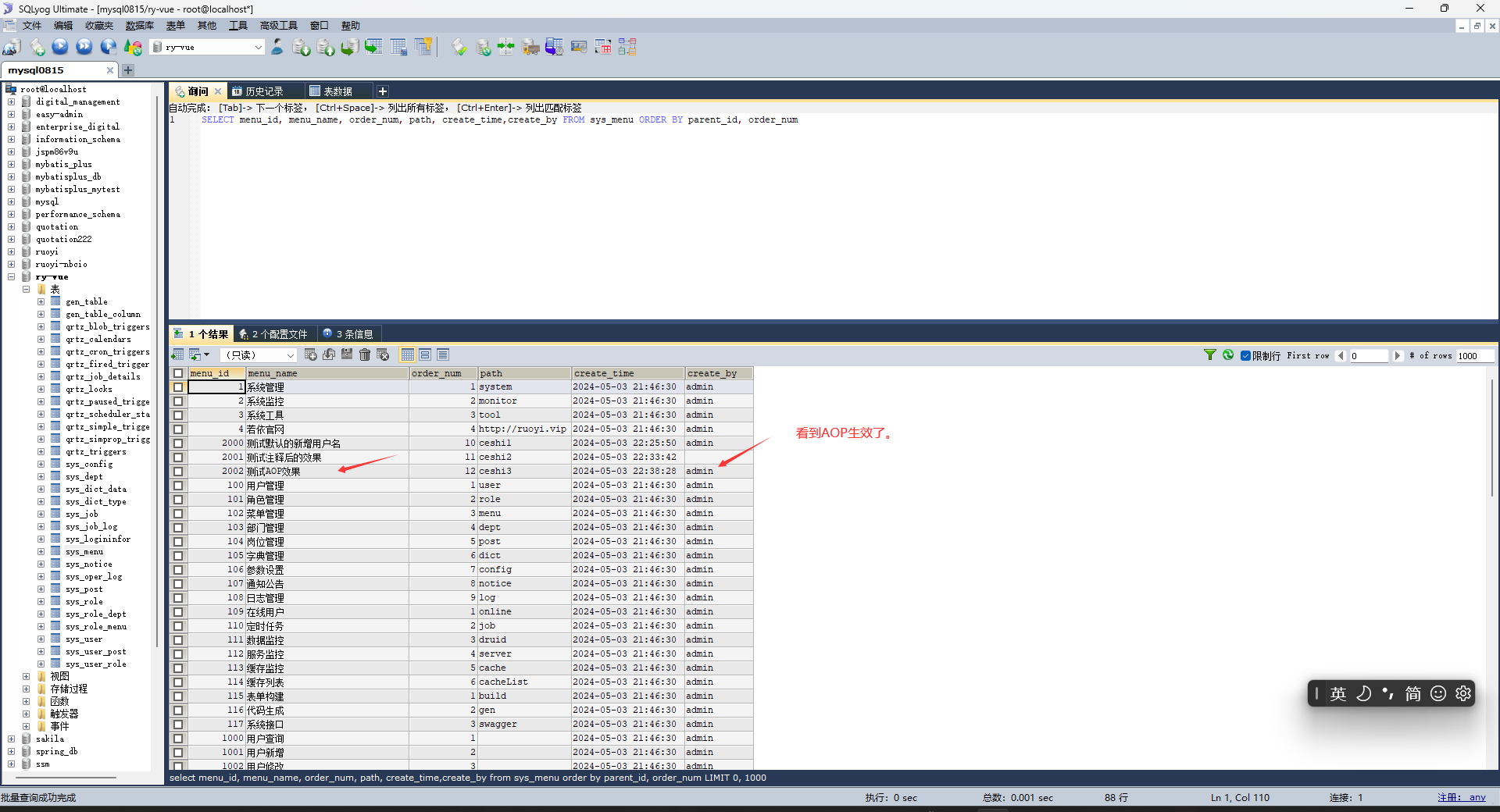The height and width of the screenshot is (812, 1500).
Task: Check the row checkbox for 系统监控
Action: point(178,401)
